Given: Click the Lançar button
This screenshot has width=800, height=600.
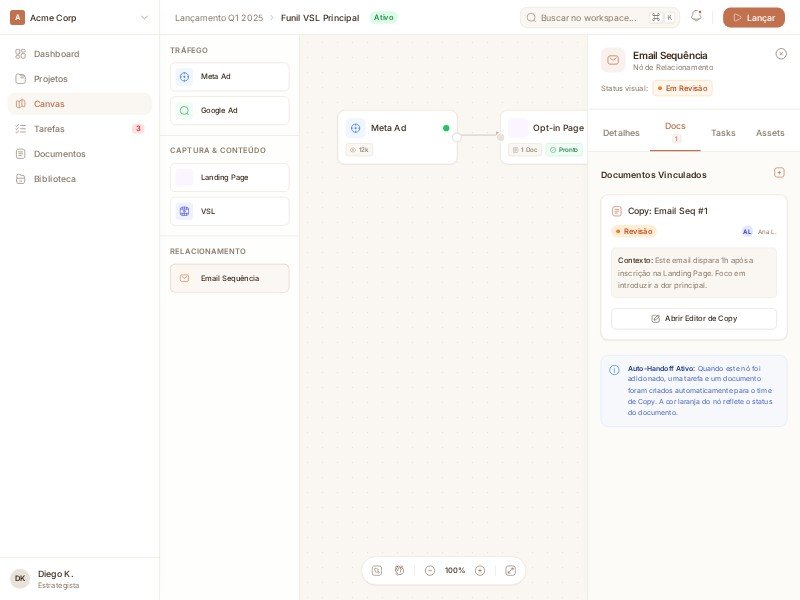Looking at the screenshot, I should point(753,17).
